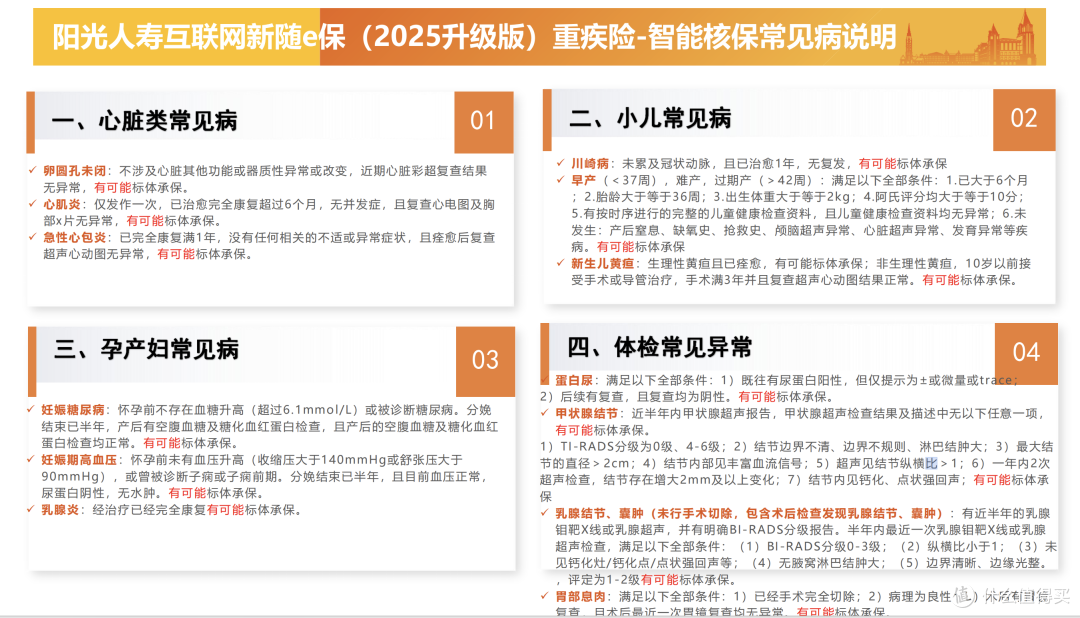Select the banner title 阳光人寿互联网新随e保
The image size is (1080, 618).
(200, 37)
